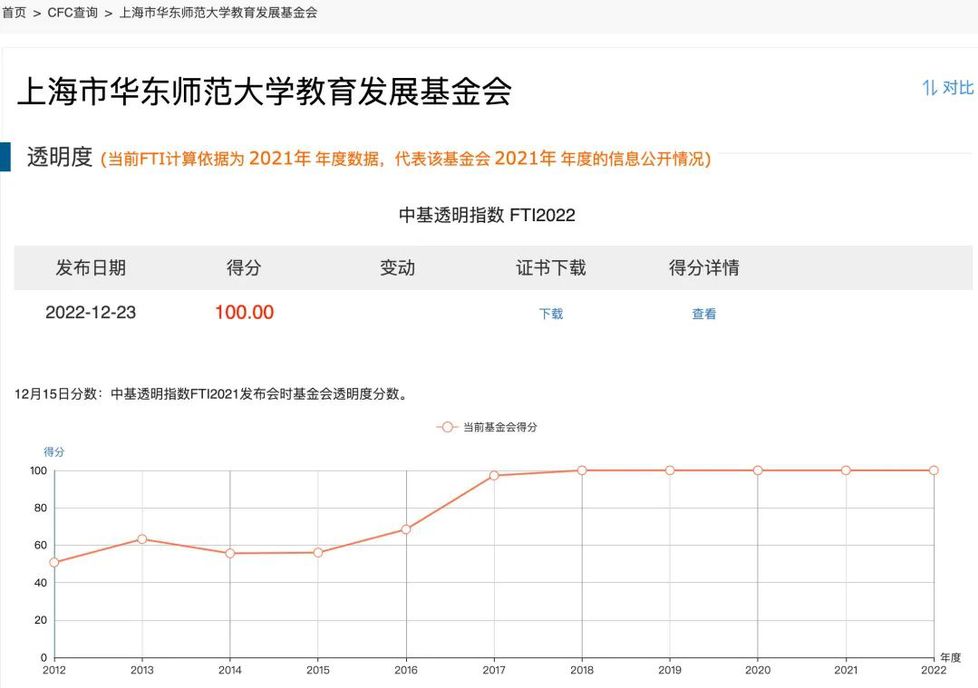
Task: Open the CFC查询 breadcrumb link
Action: coord(72,12)
